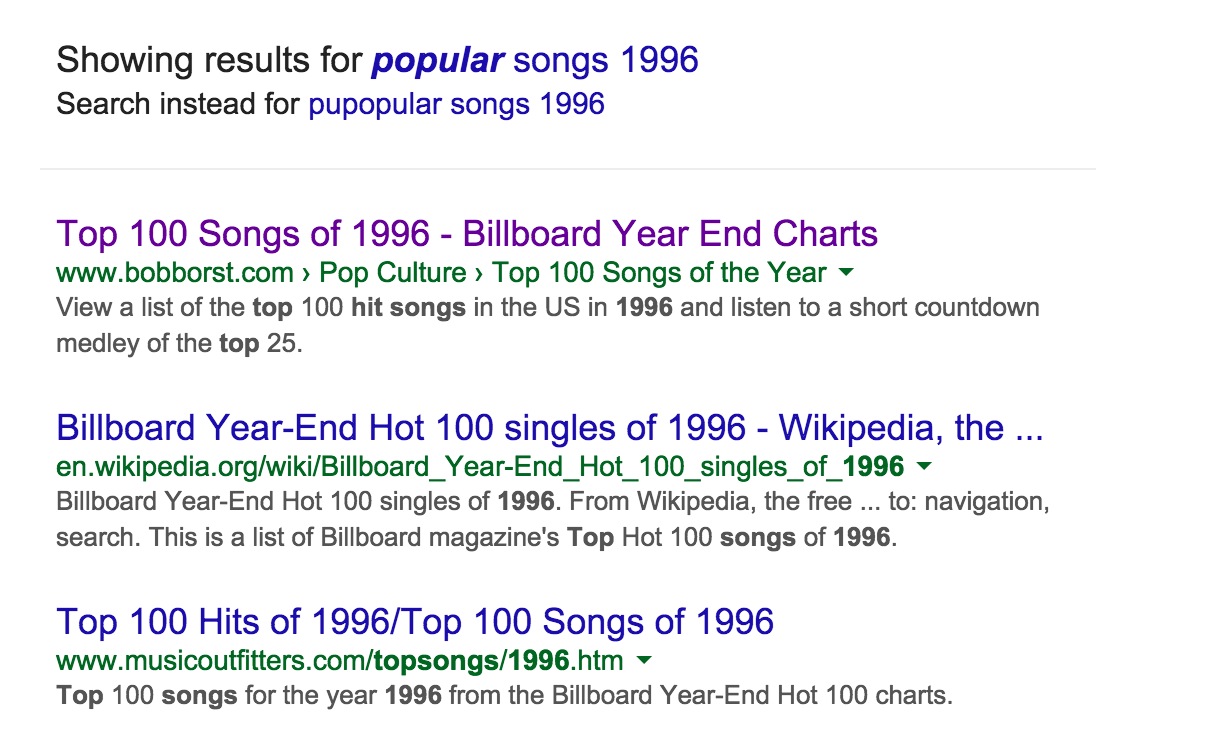
Task: Click the horizontal divider above the results
Action: click(x=567, y=169)
